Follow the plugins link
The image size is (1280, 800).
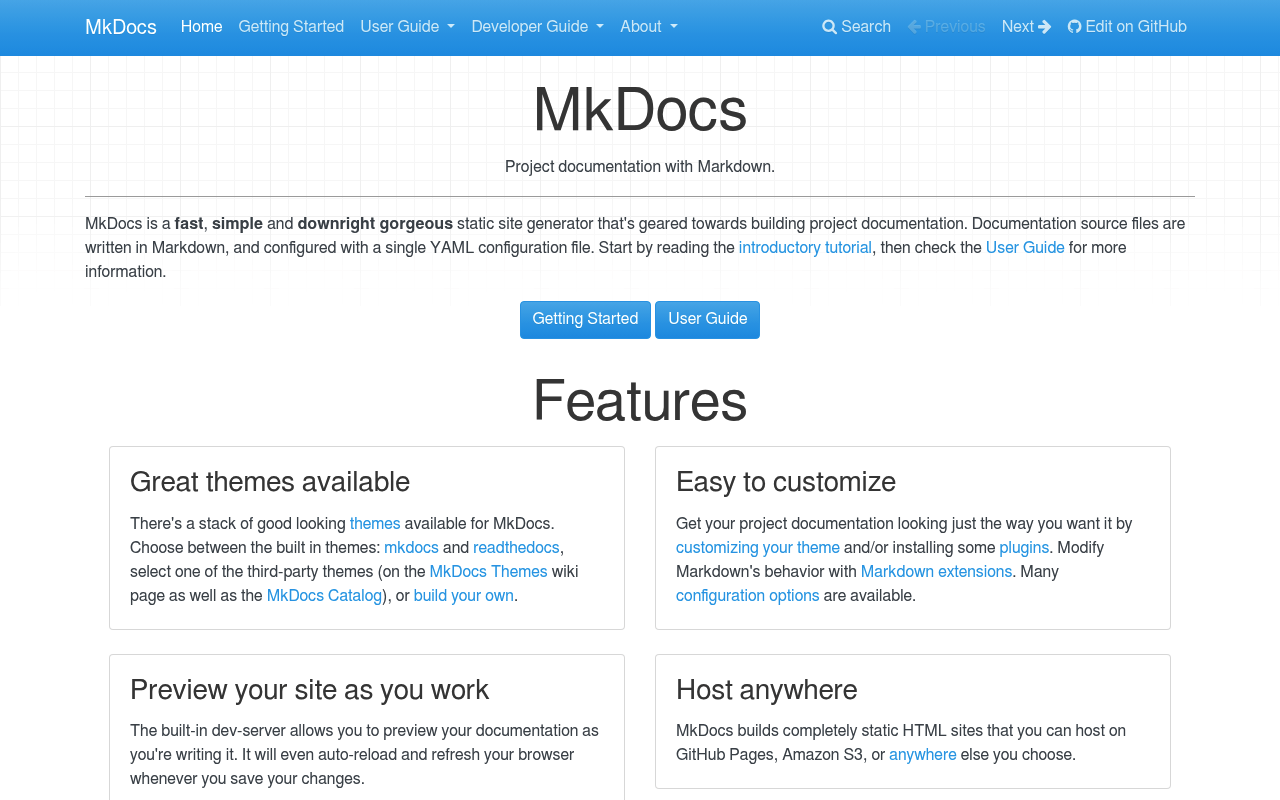click(x=1024, y=548)
